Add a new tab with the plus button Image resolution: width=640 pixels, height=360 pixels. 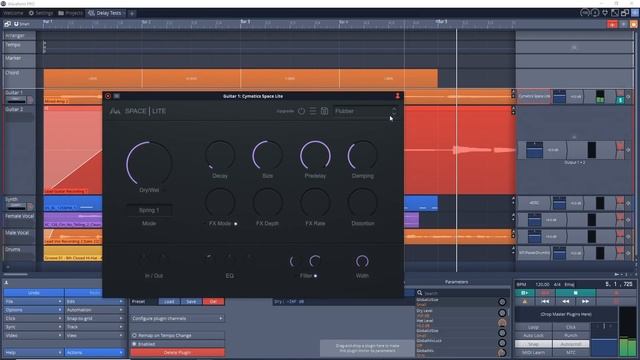132,13
